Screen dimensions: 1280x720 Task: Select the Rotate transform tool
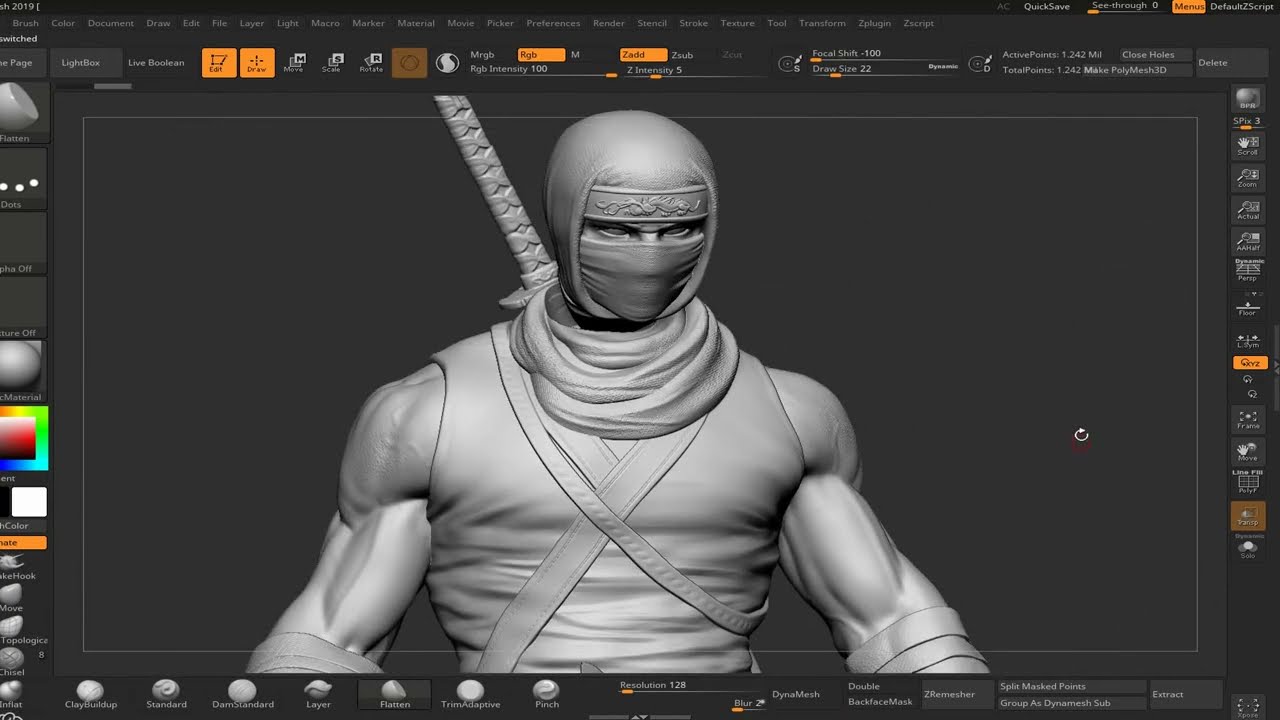click(371, 63)
